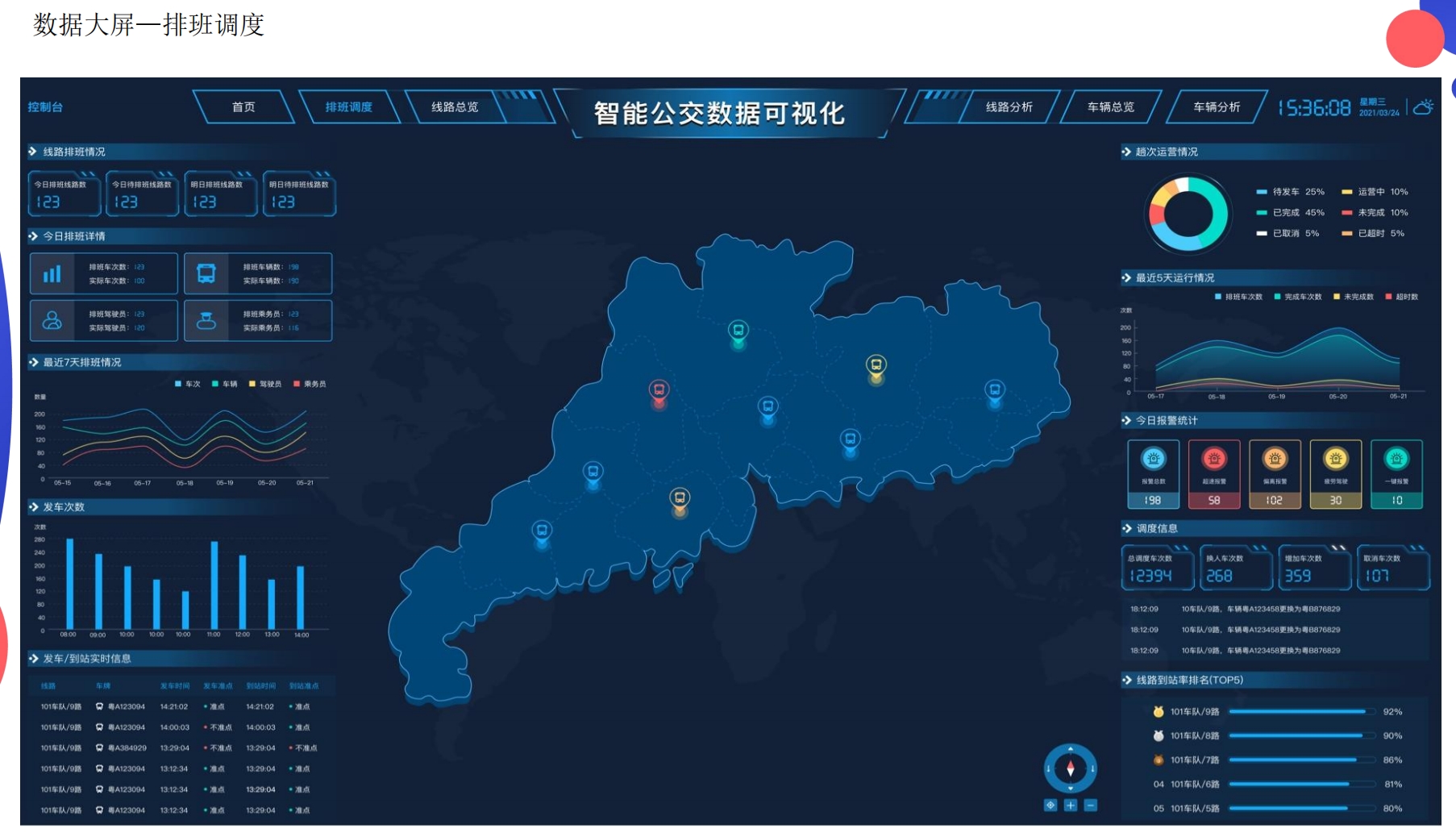Toggle 排班车次数 legend in 5-day chart

coord(1239,297)
